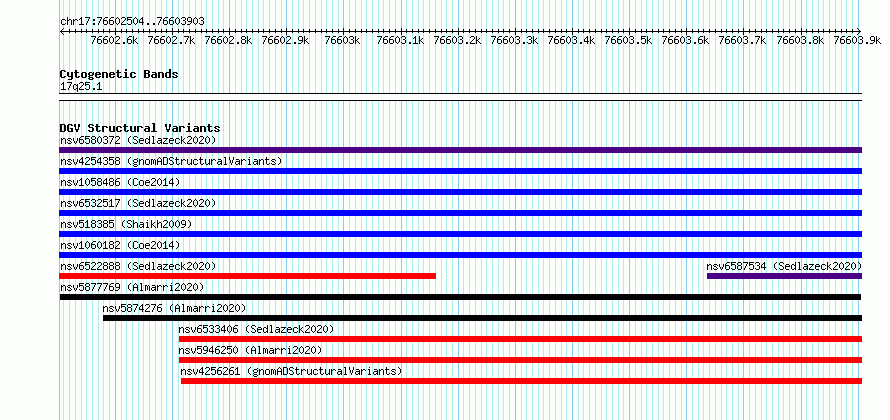Screen dimensions: 890x420
Task: Click ruler position 76602.9k
Action: [x=285, y=40]
